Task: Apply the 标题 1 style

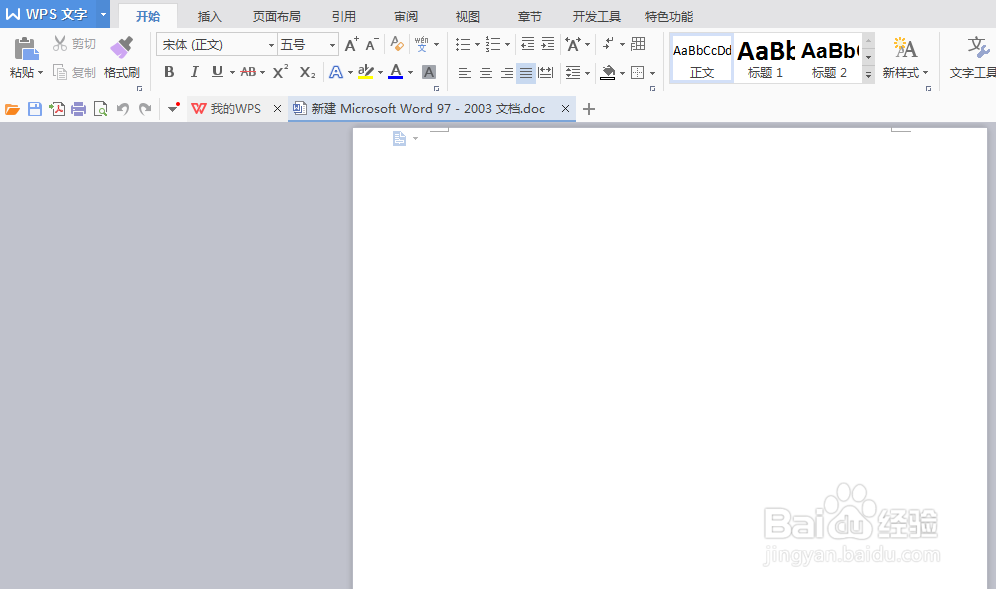Action: [x=765, y=58]
